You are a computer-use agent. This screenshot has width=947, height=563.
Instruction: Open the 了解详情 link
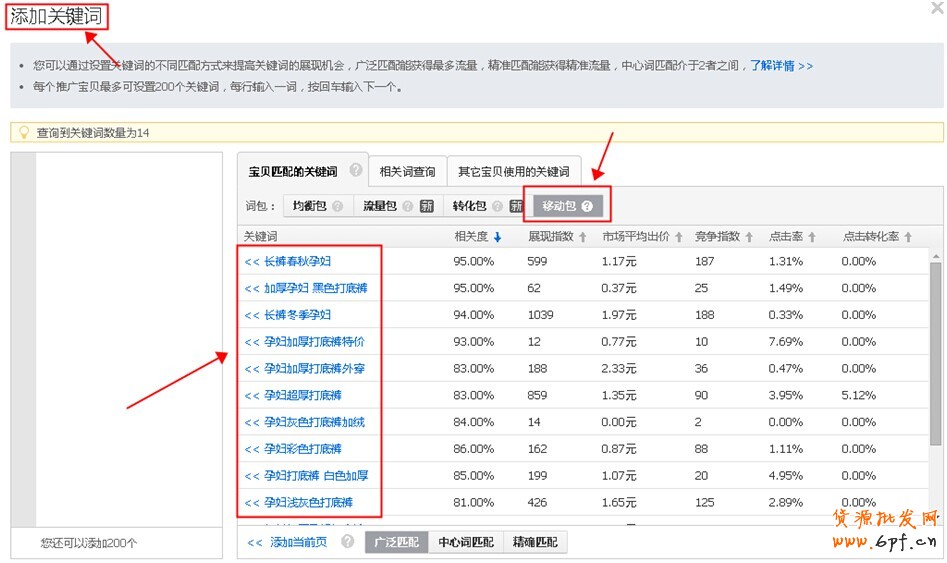[781, 66]
